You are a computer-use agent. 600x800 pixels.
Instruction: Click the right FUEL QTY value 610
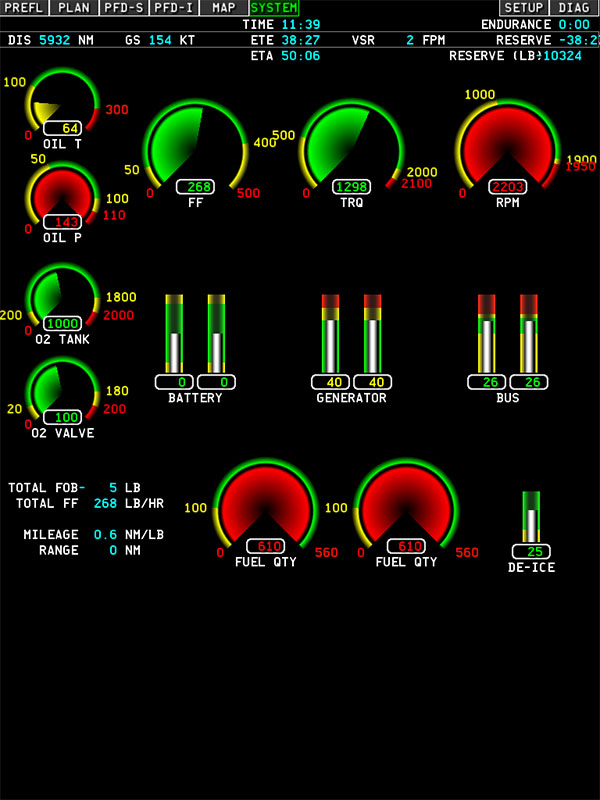coord(406,546)
